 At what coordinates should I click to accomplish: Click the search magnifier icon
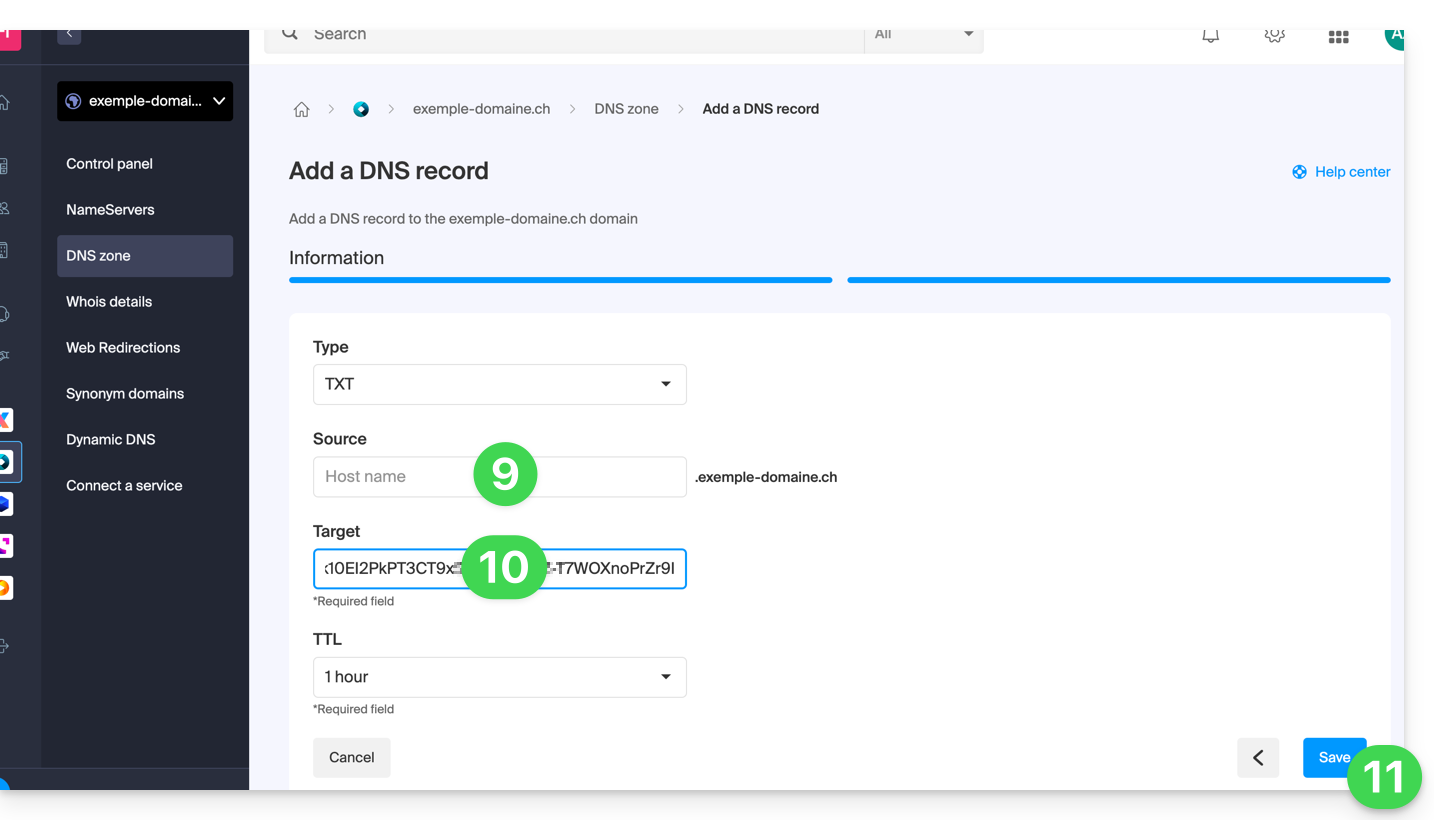coord(290,35)
